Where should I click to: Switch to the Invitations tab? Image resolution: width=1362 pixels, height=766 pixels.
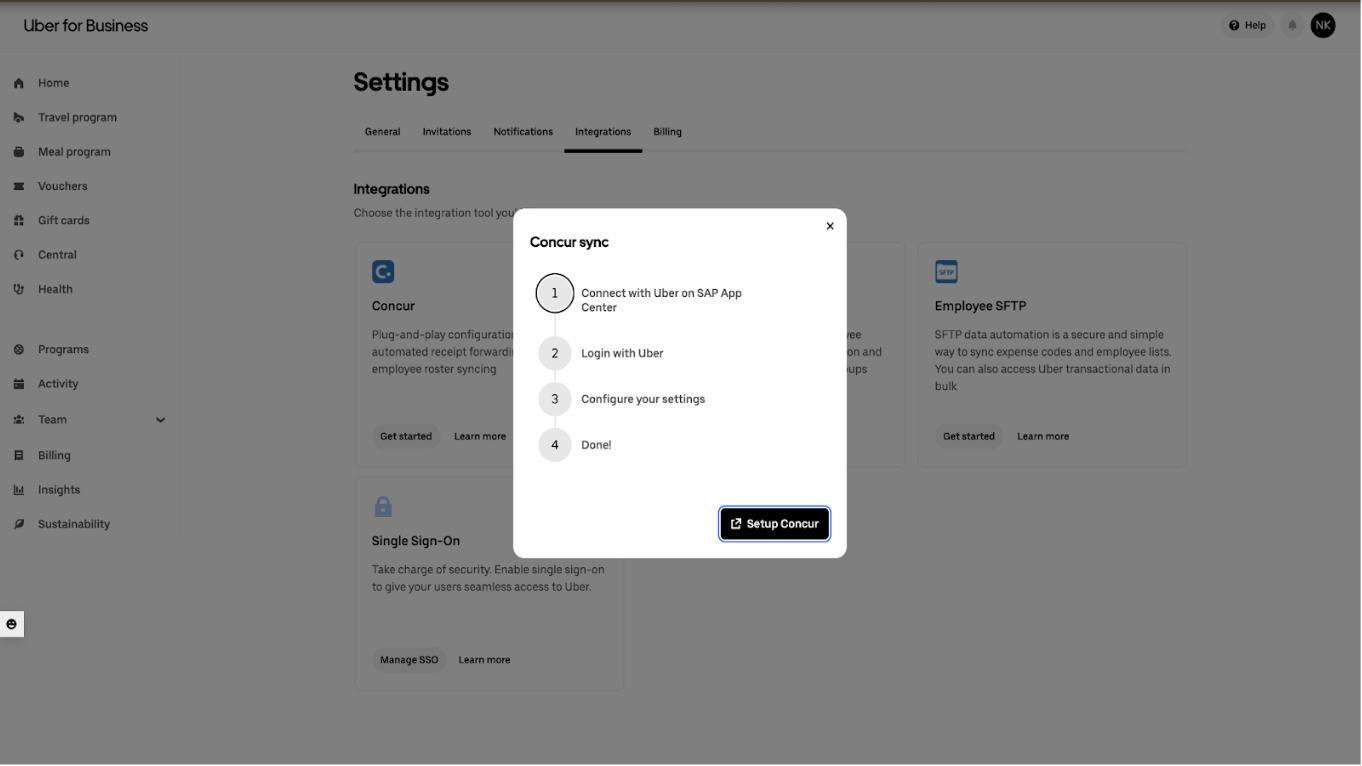tap(446, 131)
